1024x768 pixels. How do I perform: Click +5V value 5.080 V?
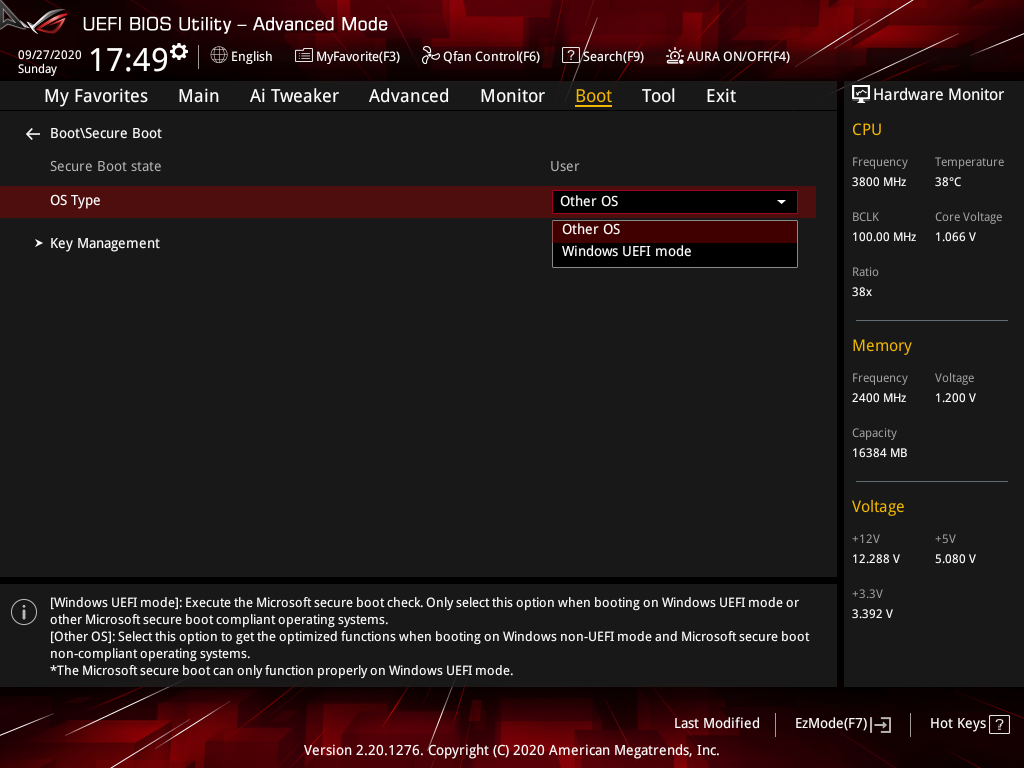[x=955, y=559]
